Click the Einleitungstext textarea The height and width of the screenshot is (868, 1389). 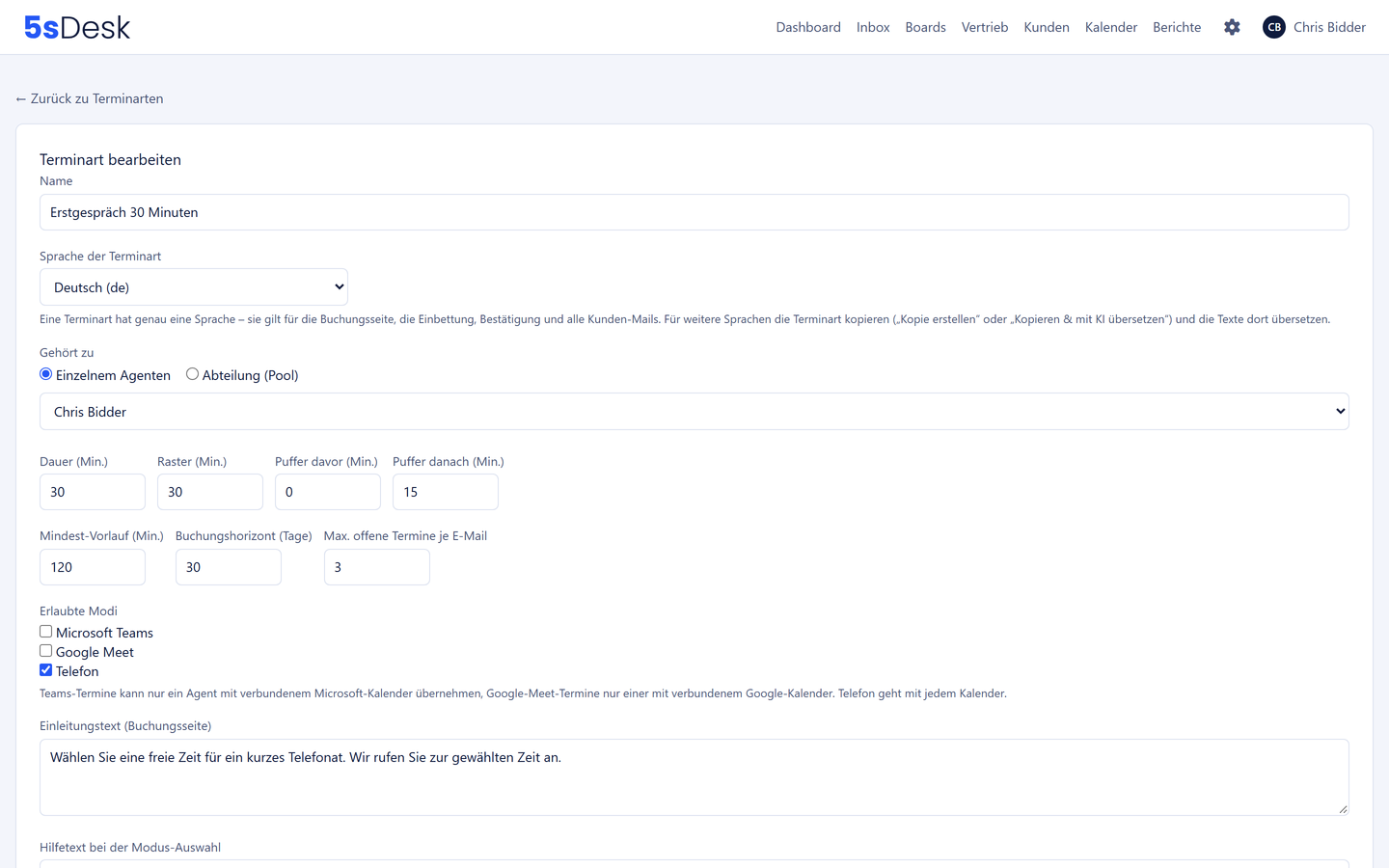coord(694,777)
